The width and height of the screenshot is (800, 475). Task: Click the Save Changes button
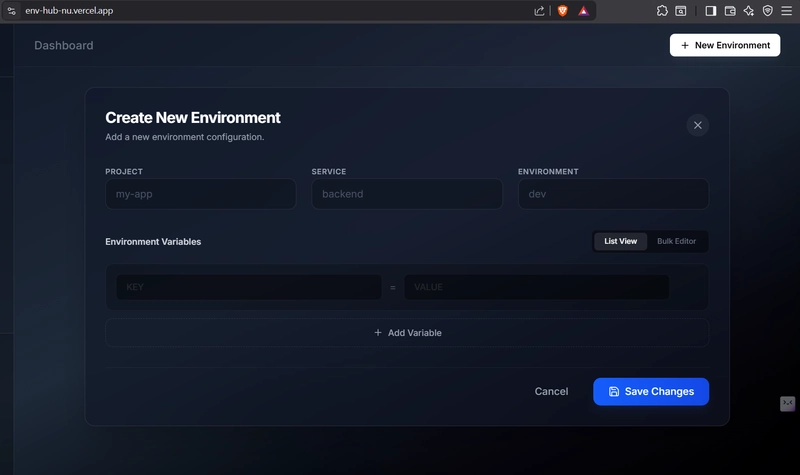click(650, 391)
